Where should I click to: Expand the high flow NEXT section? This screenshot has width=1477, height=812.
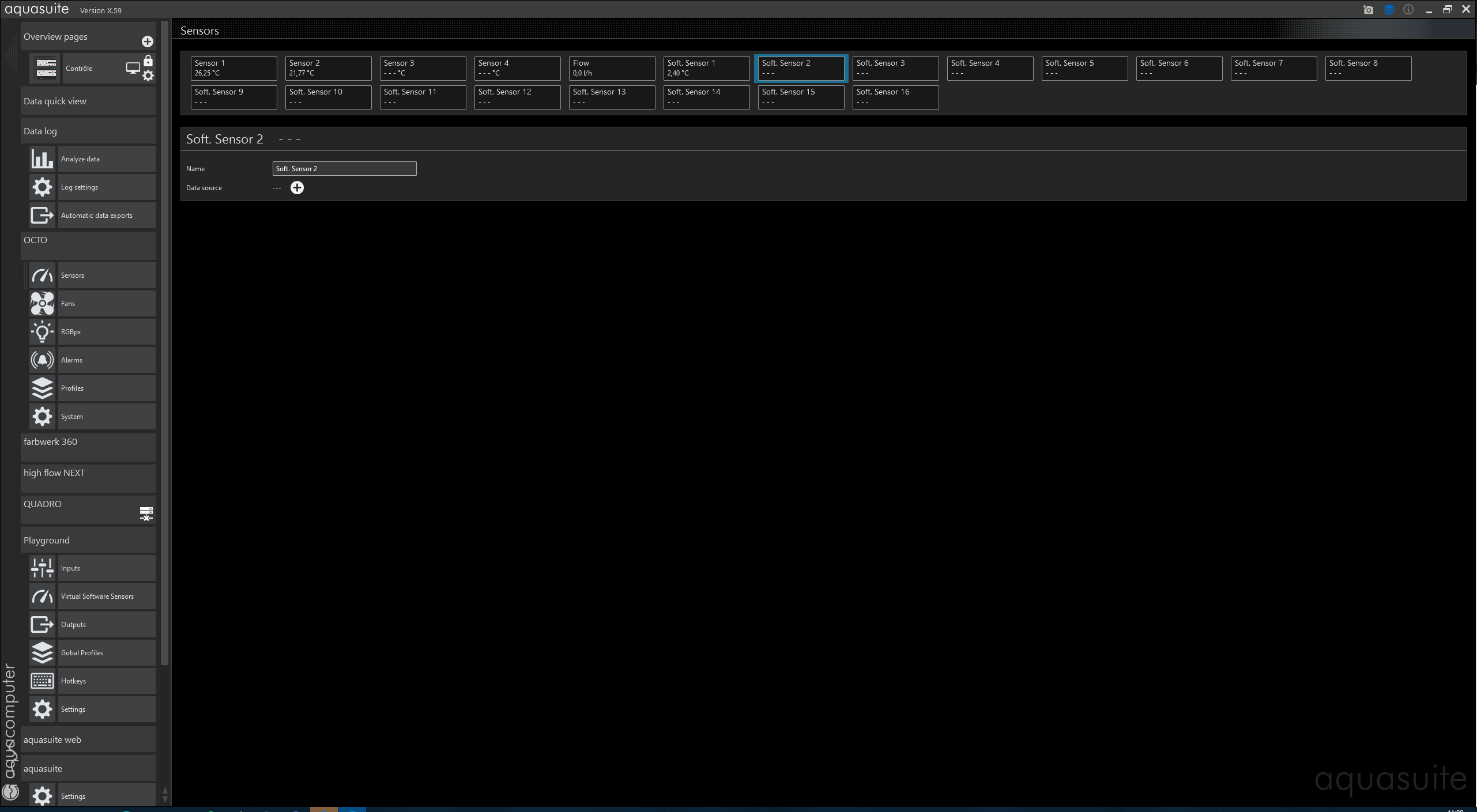click(88, 478)
